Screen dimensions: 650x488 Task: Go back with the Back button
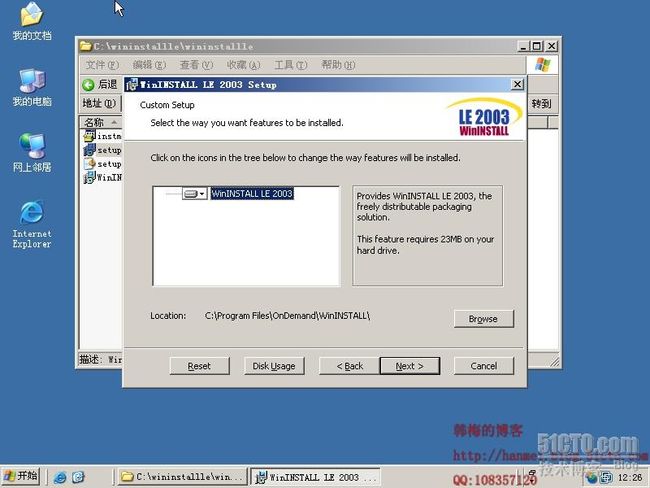point(349,366)
